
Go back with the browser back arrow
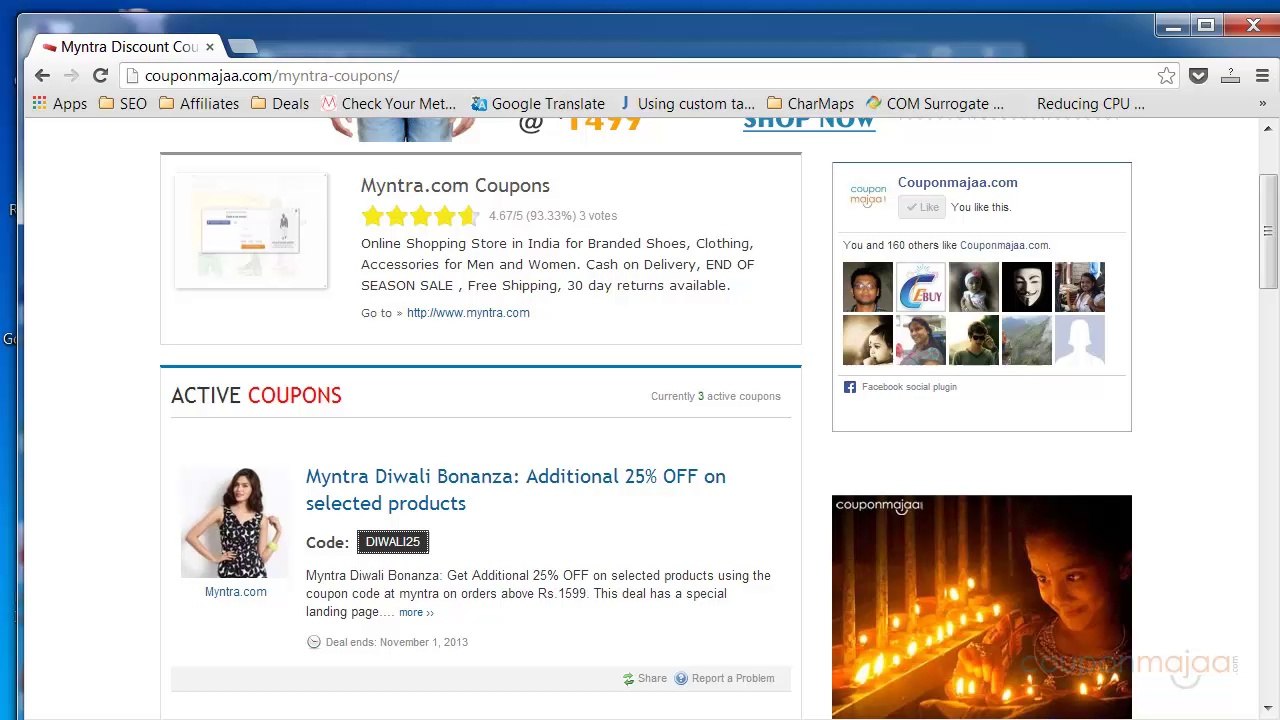42,76
